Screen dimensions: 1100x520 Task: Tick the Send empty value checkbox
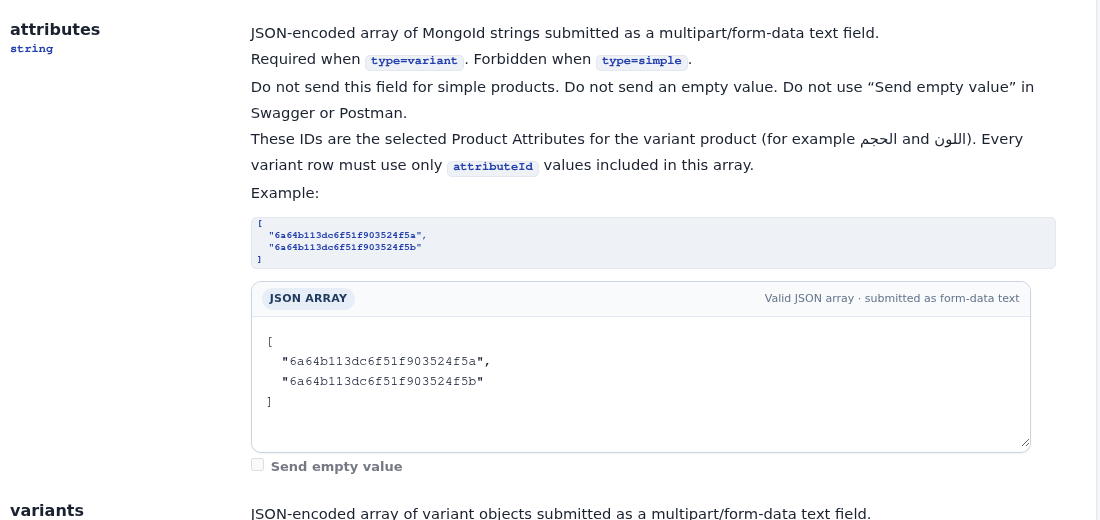click(257, 465)
